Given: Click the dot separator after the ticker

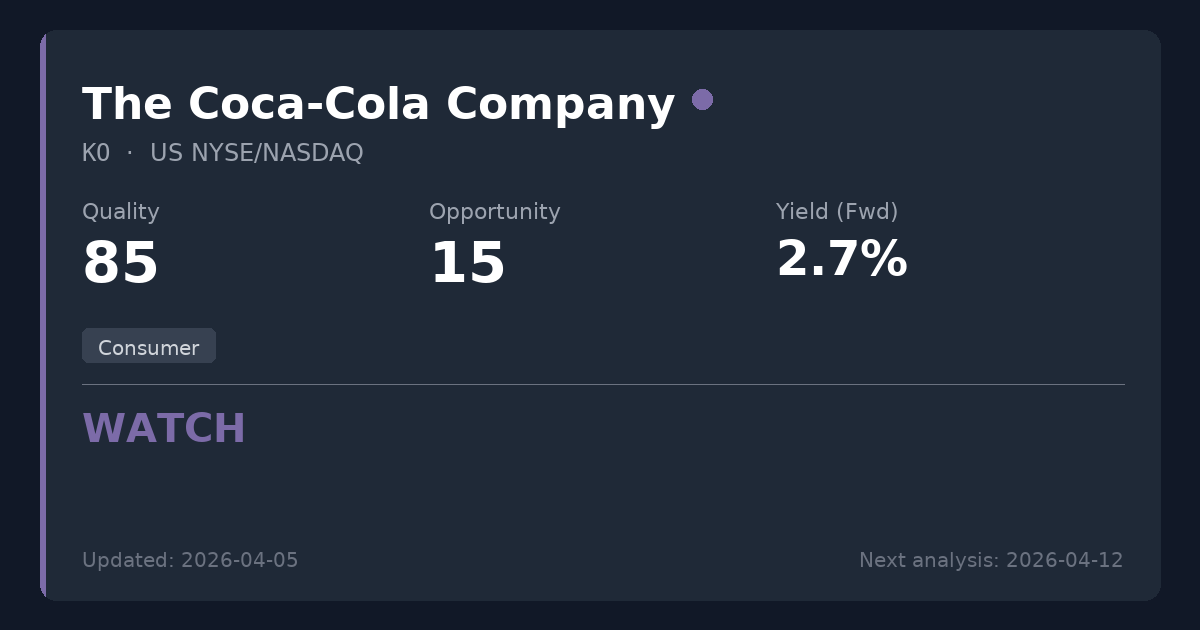Looking at the screenshot, I should click(130, 153).
